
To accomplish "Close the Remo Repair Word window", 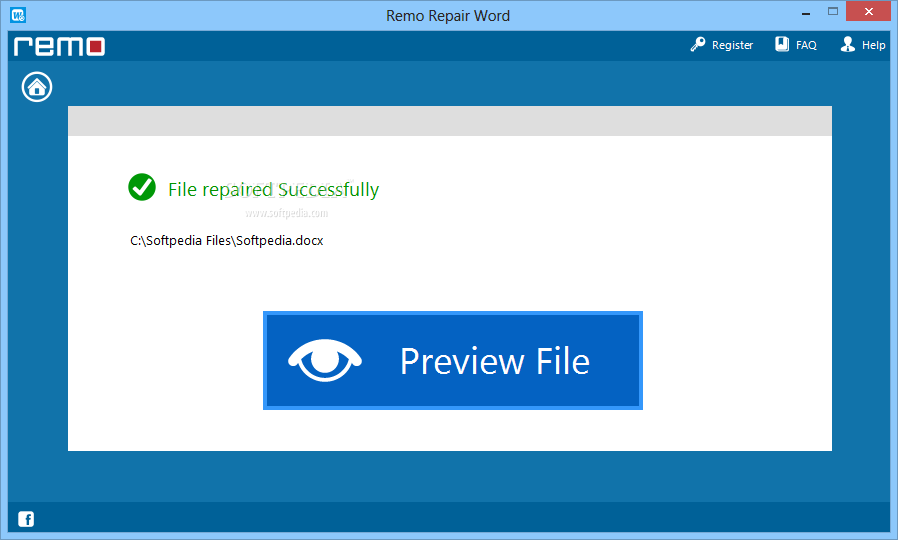I will click(x=868, y=12).
